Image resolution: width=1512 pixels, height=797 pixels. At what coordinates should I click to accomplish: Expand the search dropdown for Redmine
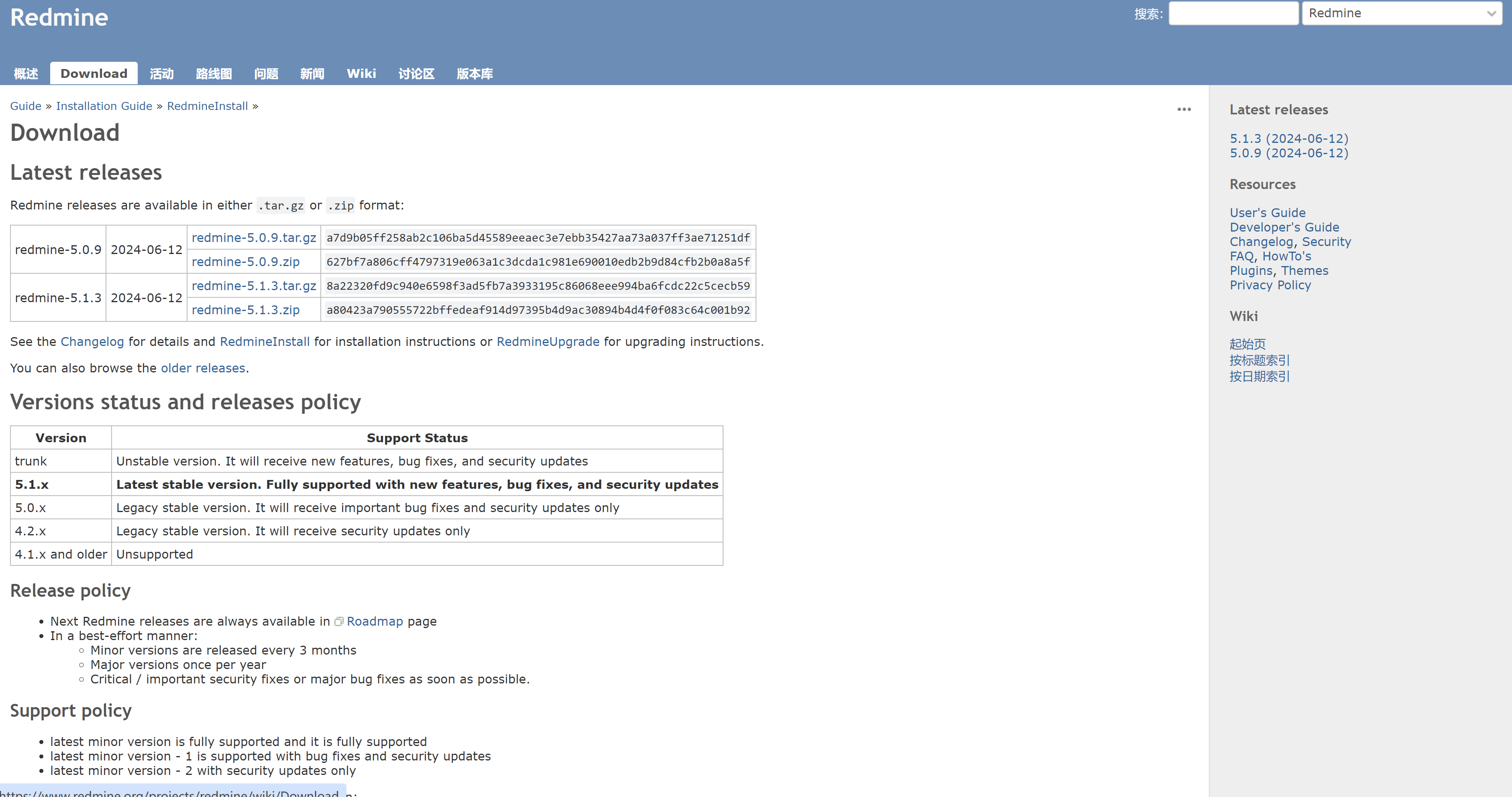click(1400, 13)
